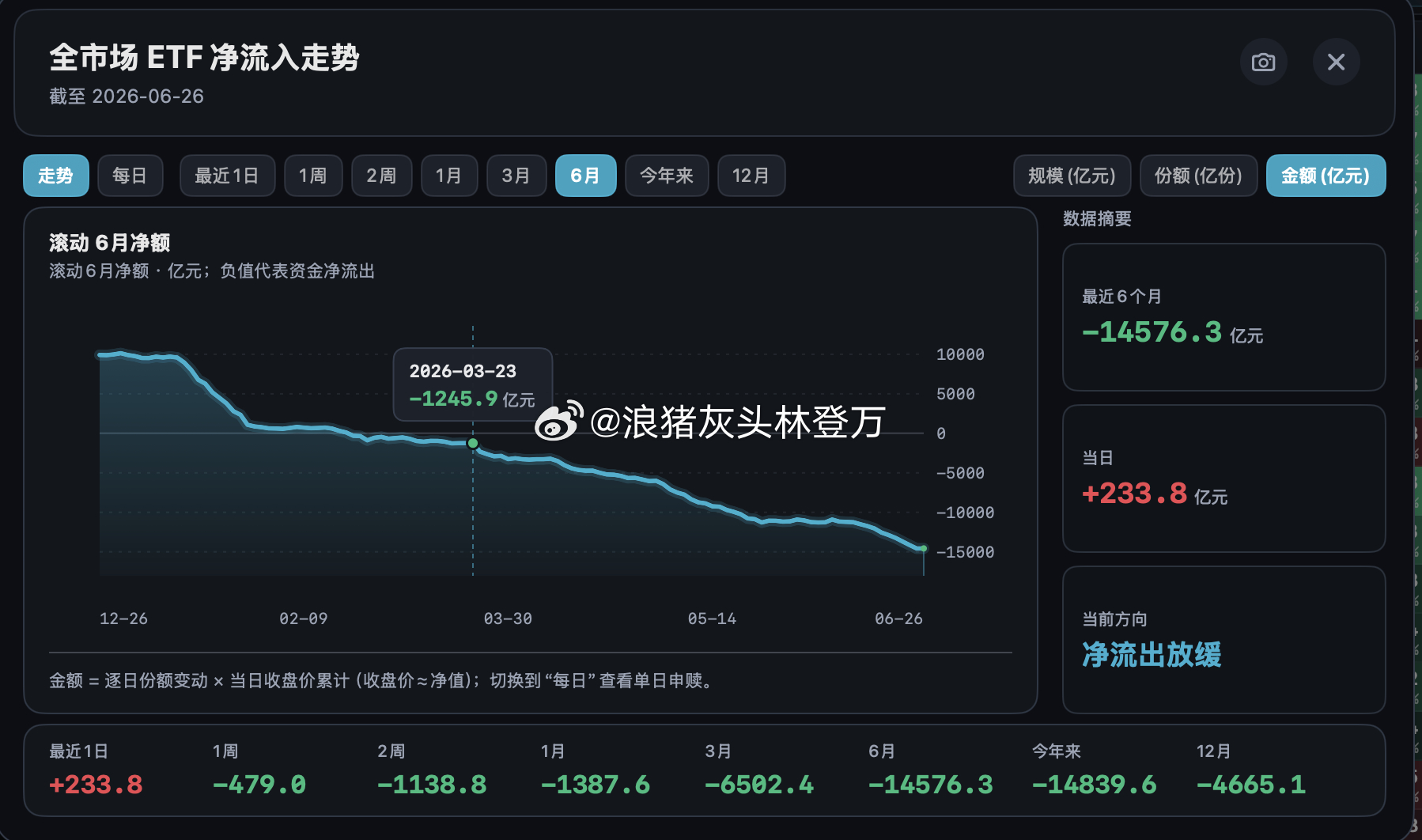Click the 金额 formula footnote text
The height and width of the screenshot is (840, 1422).
tap(383, 680)
